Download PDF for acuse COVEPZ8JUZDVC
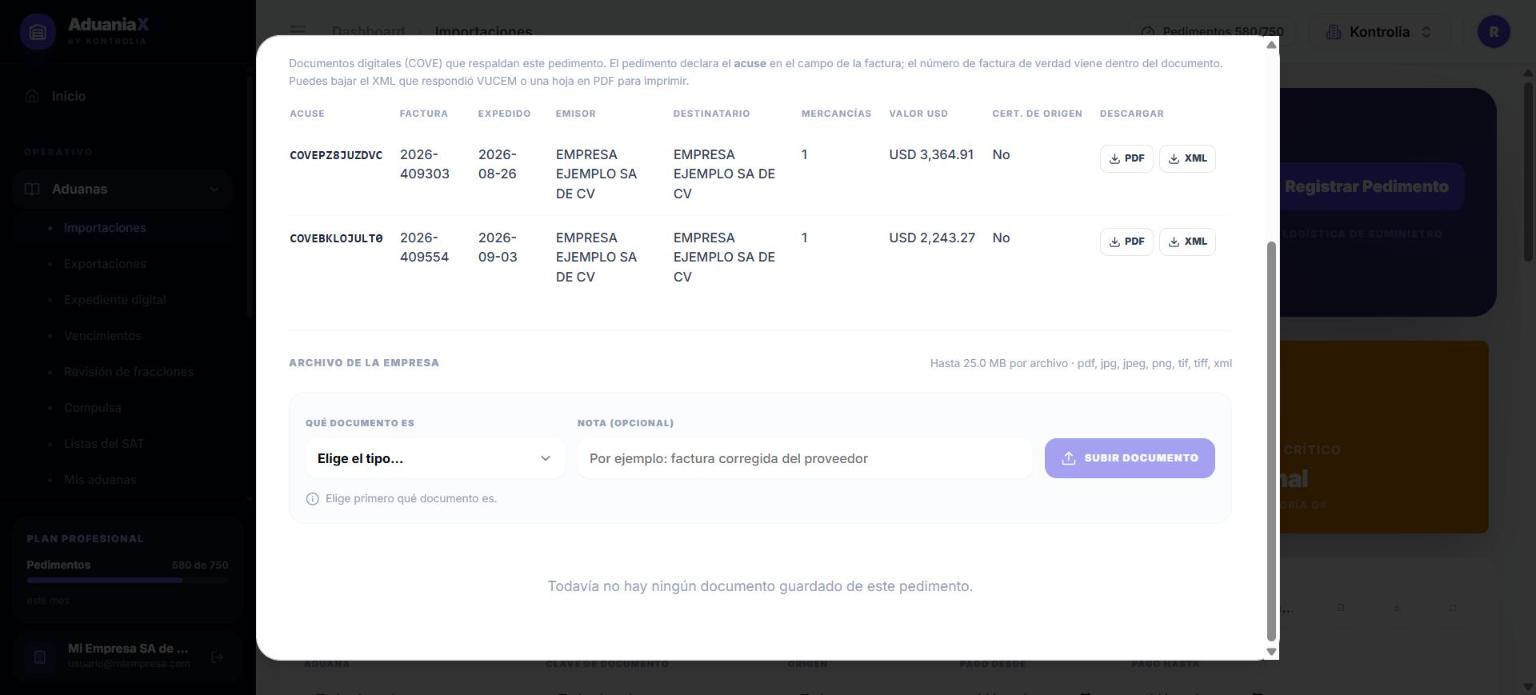 click(x=1126, y=159)
